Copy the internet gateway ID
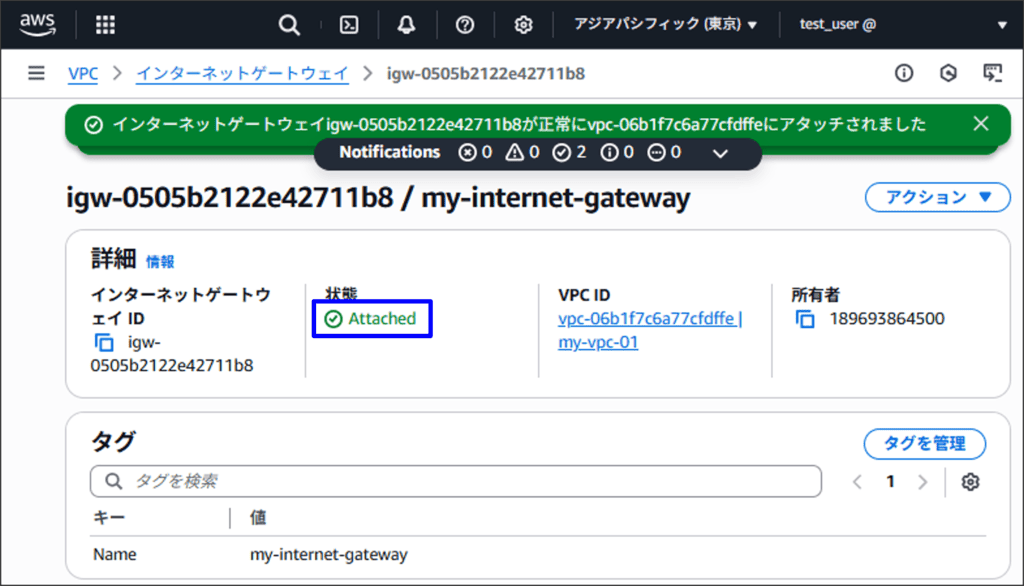This screenshot has height=586, width=1024. 104,342
